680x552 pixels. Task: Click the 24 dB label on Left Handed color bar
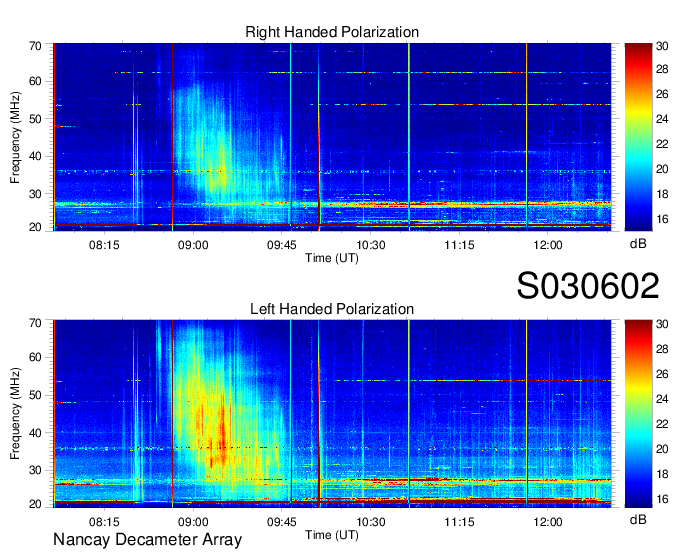662,399
